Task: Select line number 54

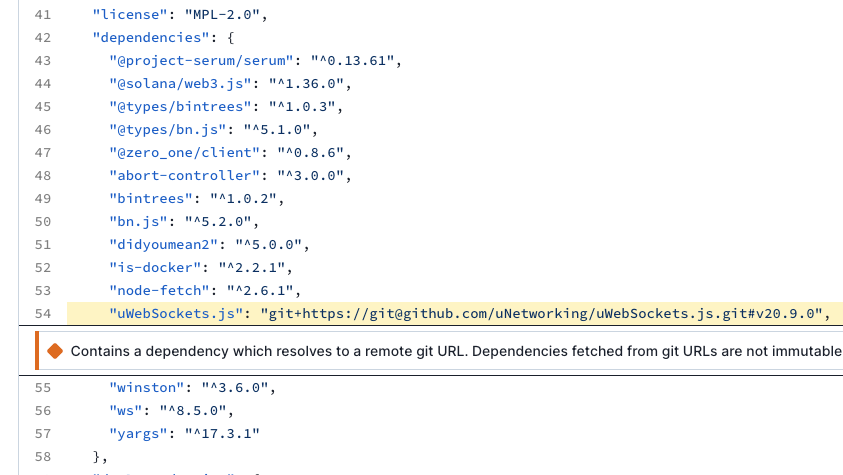Action: point(42,314)
